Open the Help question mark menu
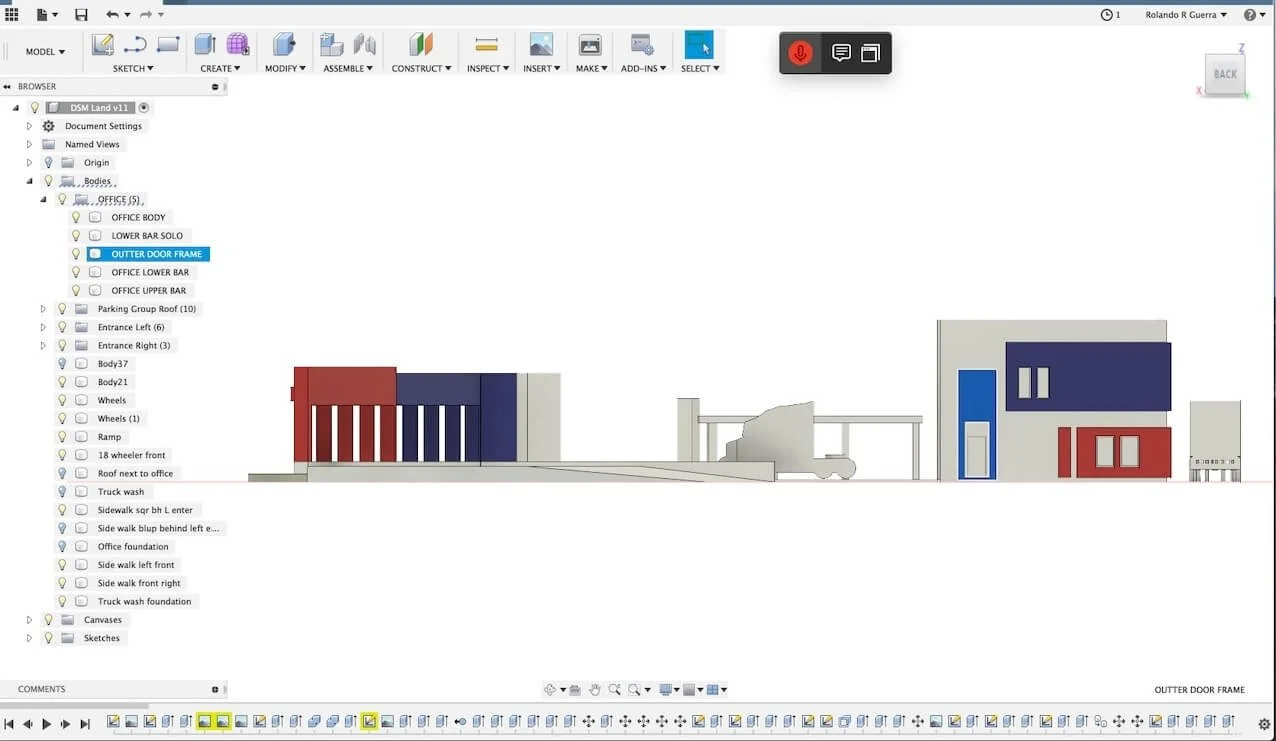The width and height of the screenshot is (1276, 741). point(1254,15)
